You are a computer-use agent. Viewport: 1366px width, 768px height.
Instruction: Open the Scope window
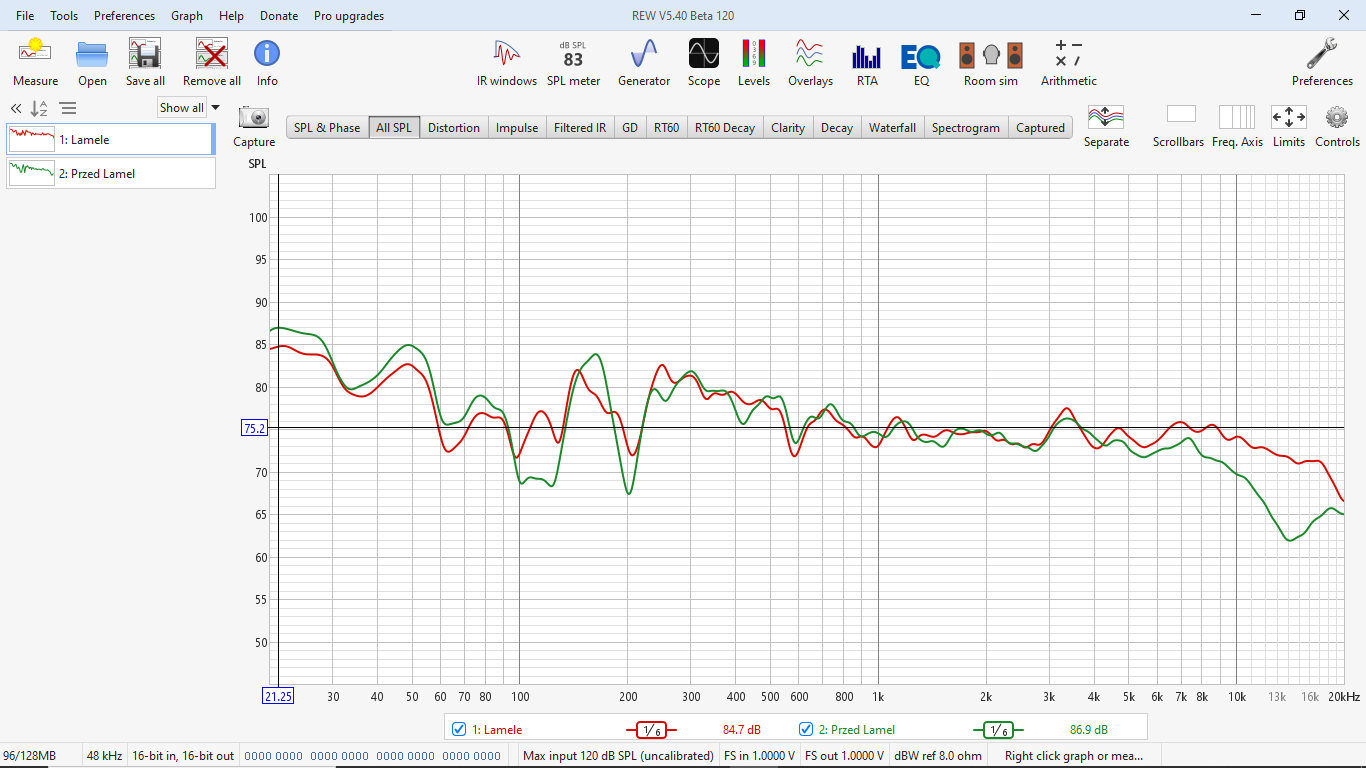point(703,62)
